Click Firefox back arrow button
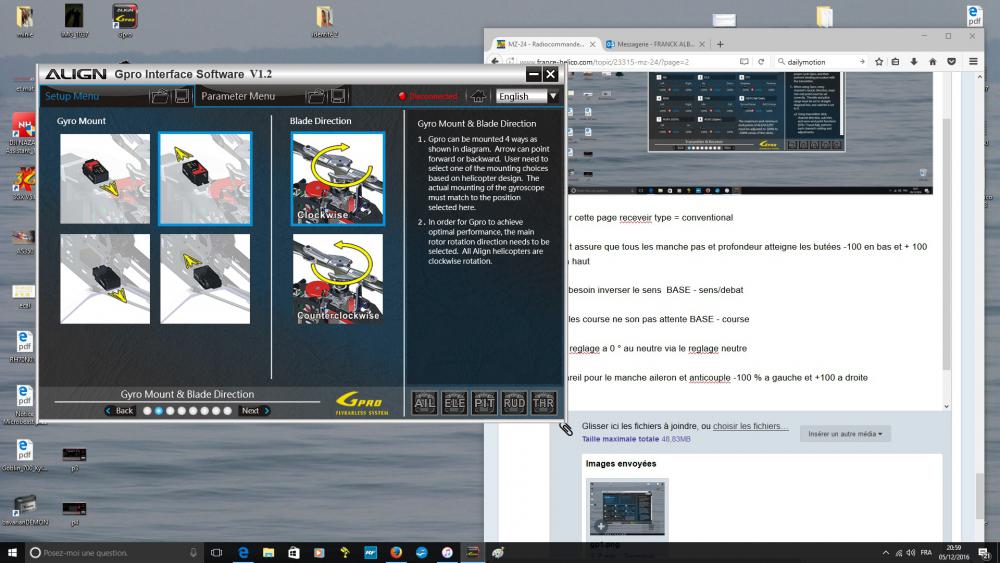The image size is (1000, 563). (x=495, y=61)
